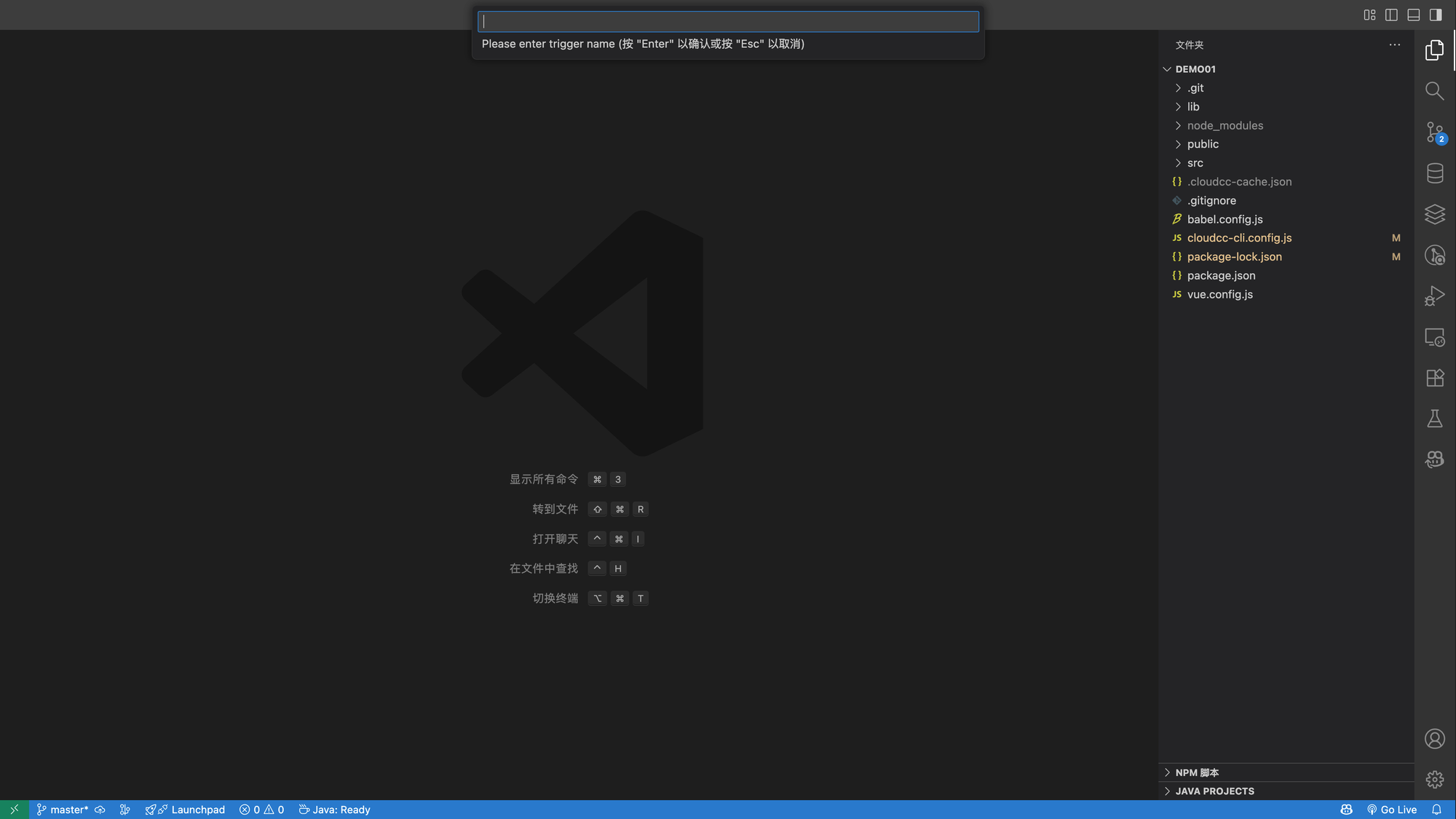Open the Database icon in activity bar
The width and height of the screenshot is (1456, 819).
point(1434,173)
